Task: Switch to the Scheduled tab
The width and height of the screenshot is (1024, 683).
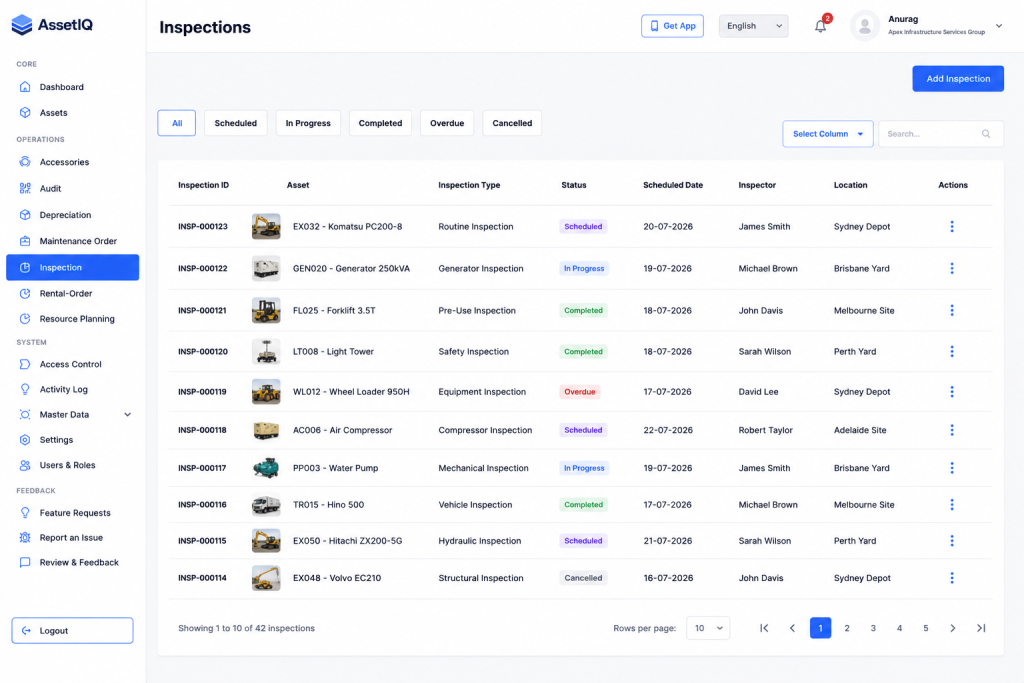Action: click(236, 123)
